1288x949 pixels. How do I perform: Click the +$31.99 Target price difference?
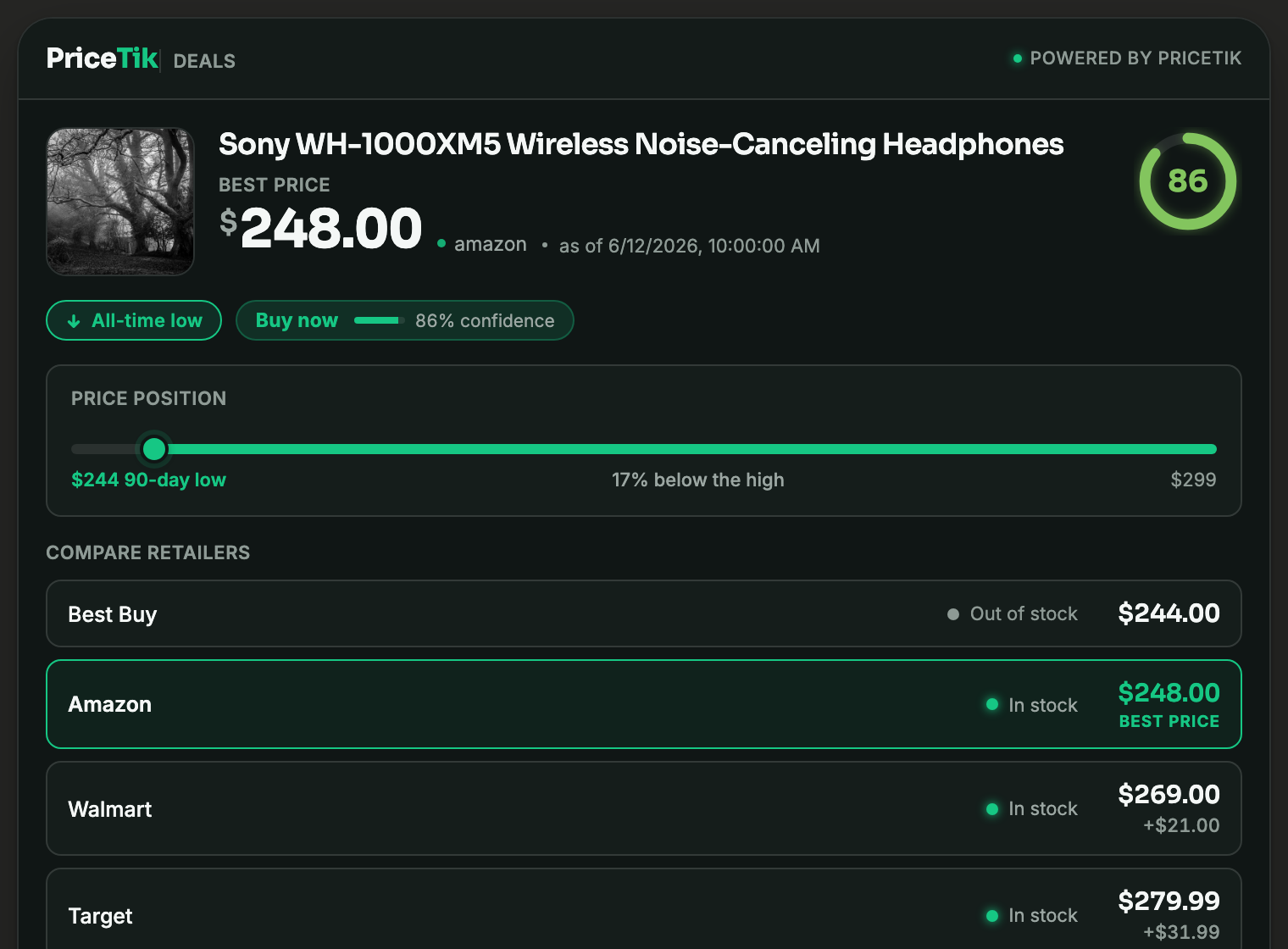(x=1181, y=932)
